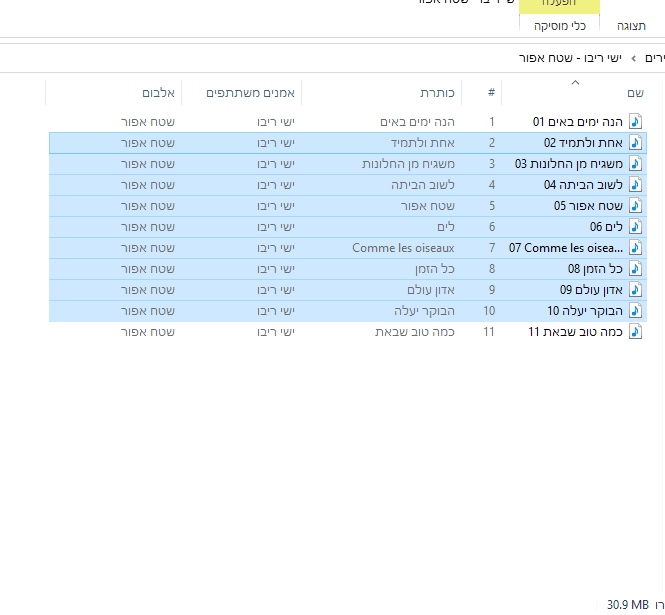This screenshot has height=615, width=665.
Task: Click title cell הנה ימים באים
Action: (x=417, y=122)
